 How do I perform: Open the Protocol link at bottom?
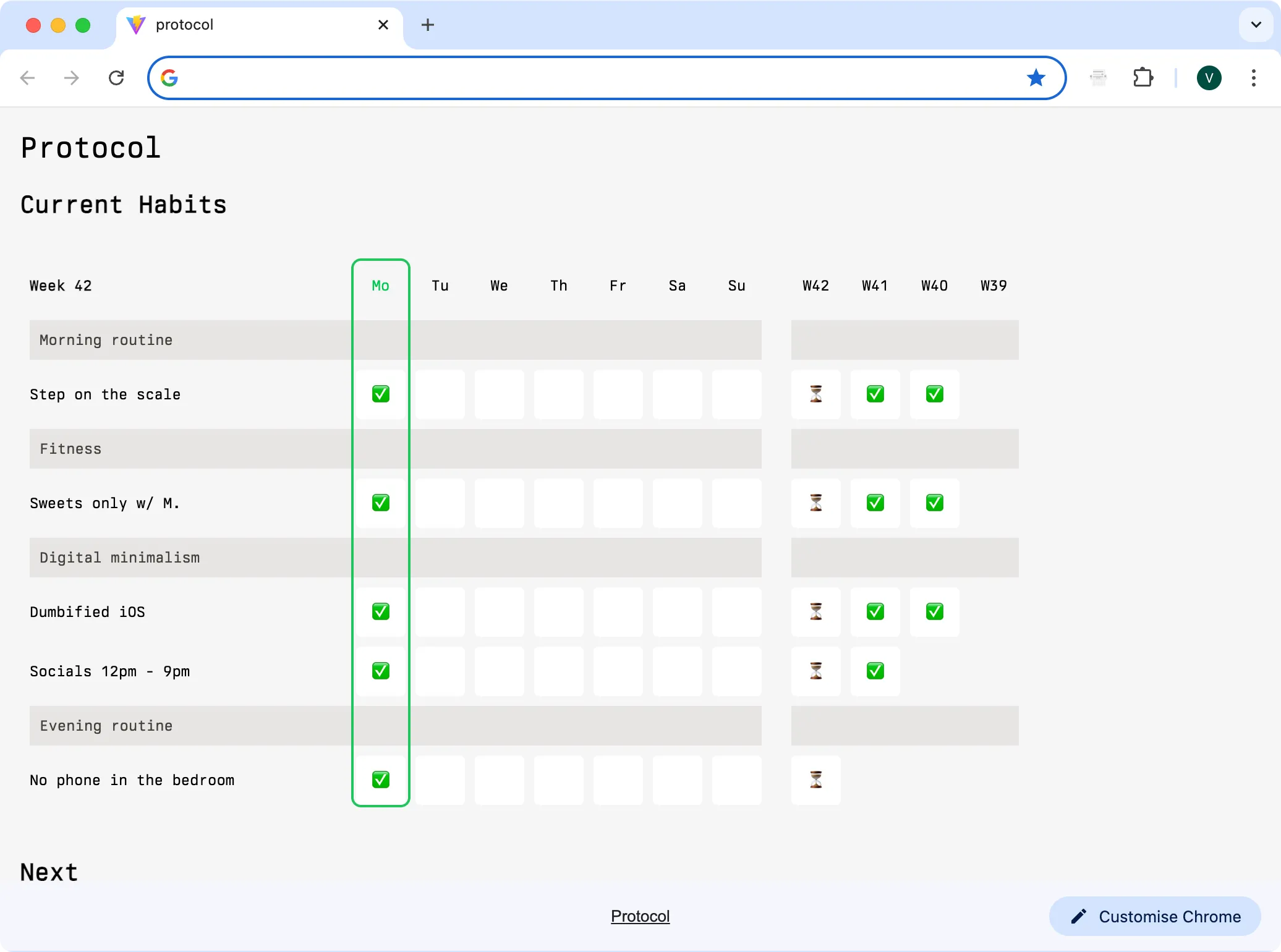[x=640, y=916]
